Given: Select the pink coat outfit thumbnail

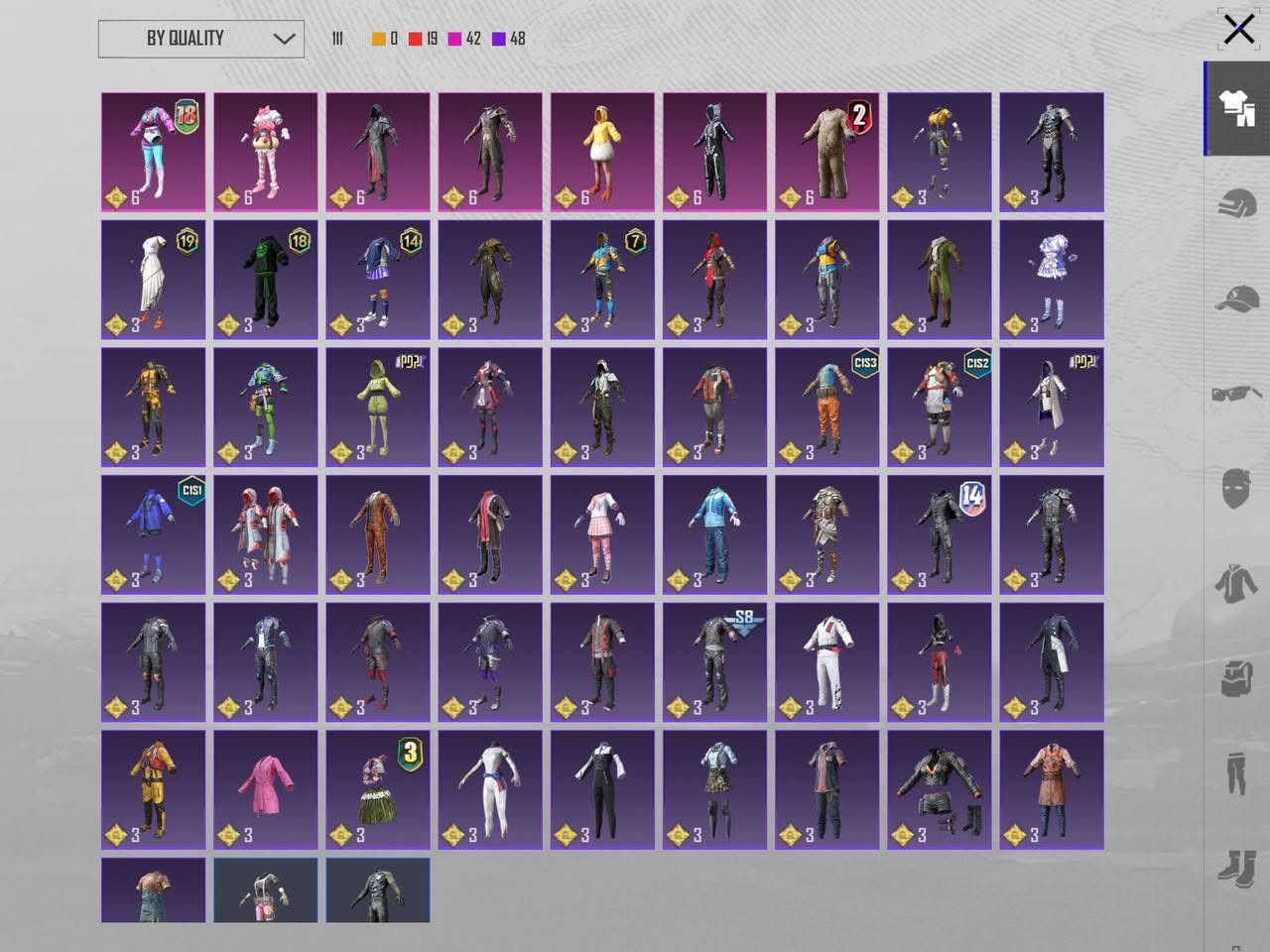Looking at the screenshot, I should (x=266, y=789).
